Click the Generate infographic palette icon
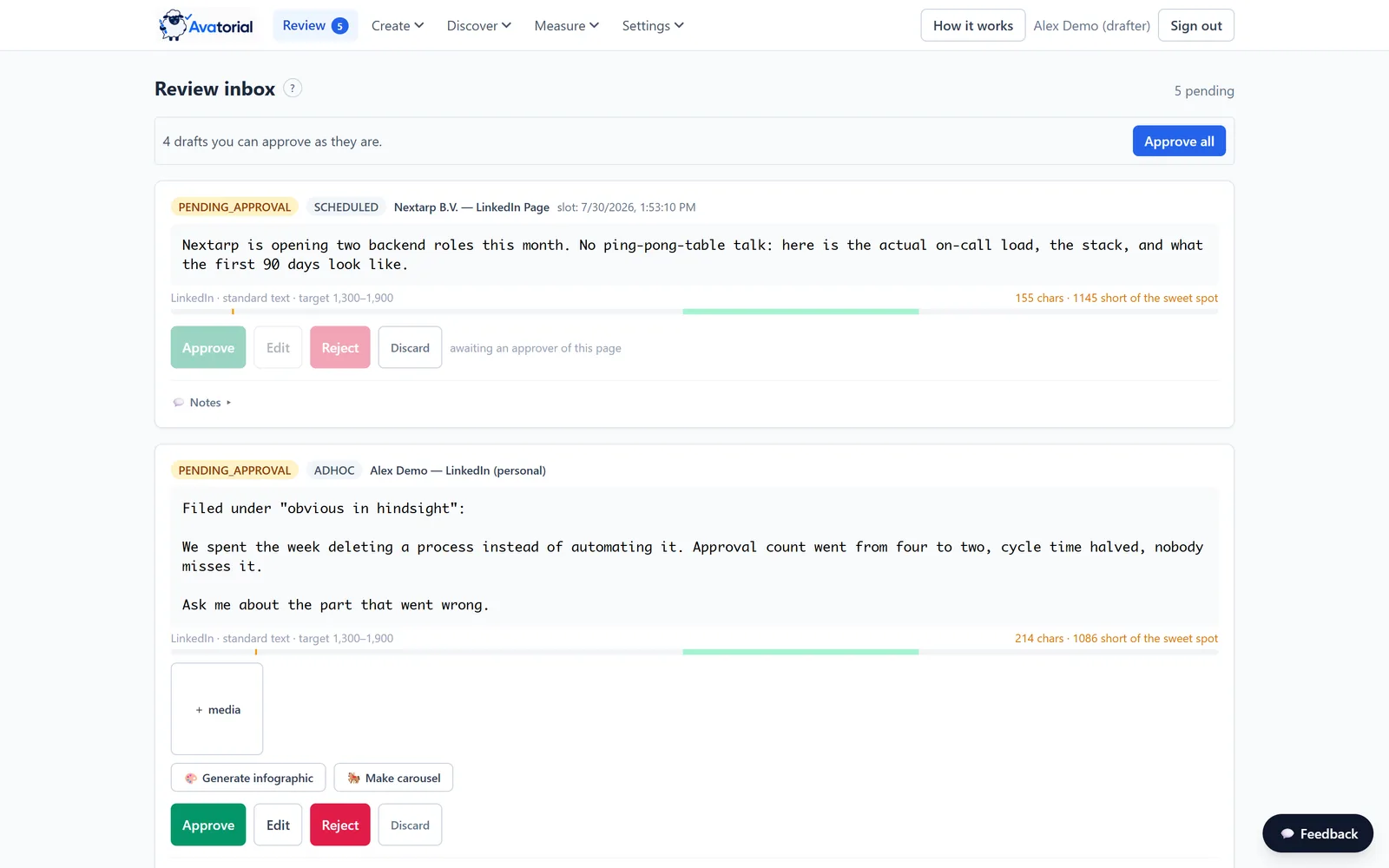Screen dimensions: 1389x868 tap(191, 779)
